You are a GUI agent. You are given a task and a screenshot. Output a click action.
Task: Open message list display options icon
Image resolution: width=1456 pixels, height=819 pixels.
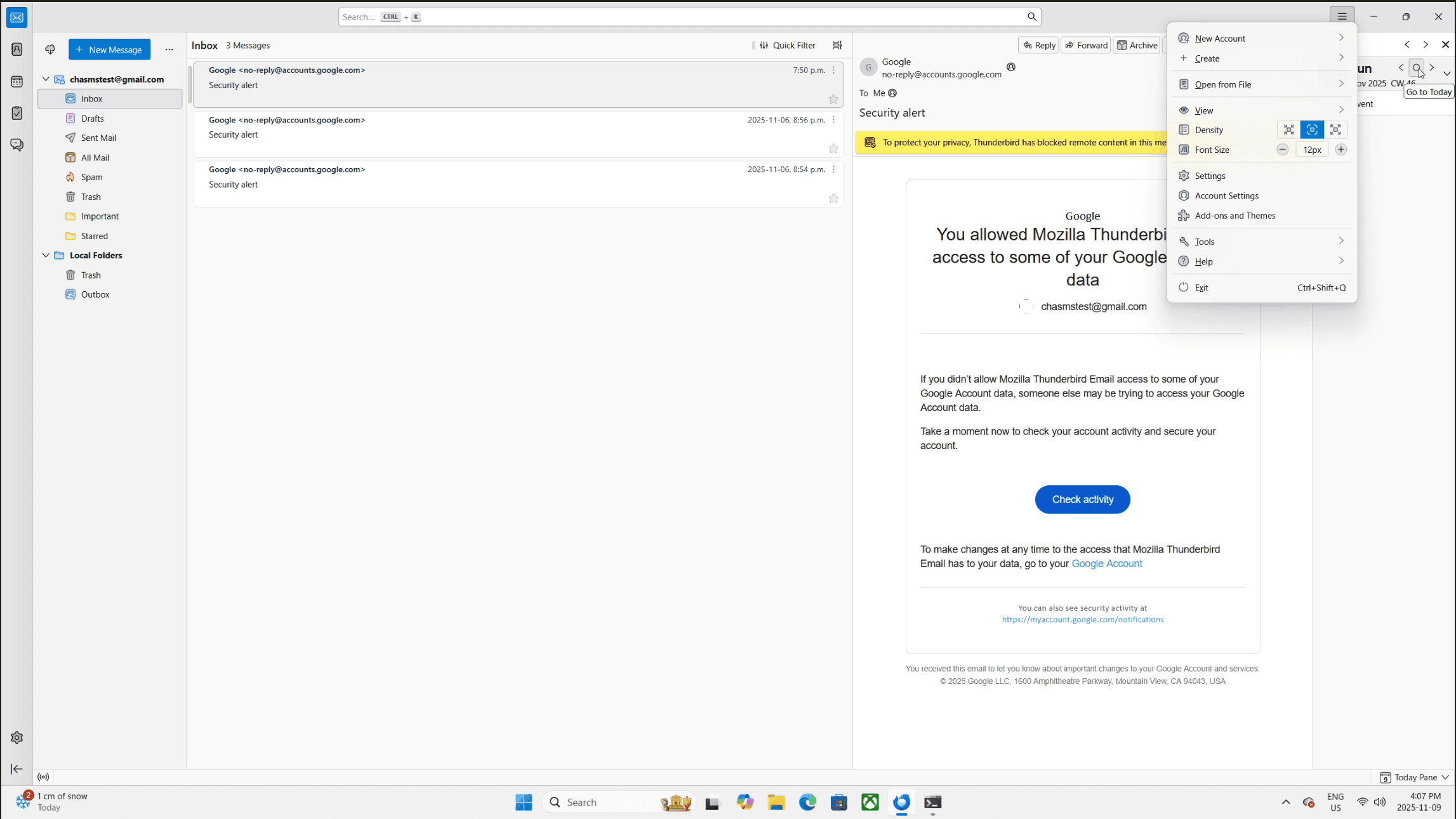pyautogui.click(x=837, y=45)
